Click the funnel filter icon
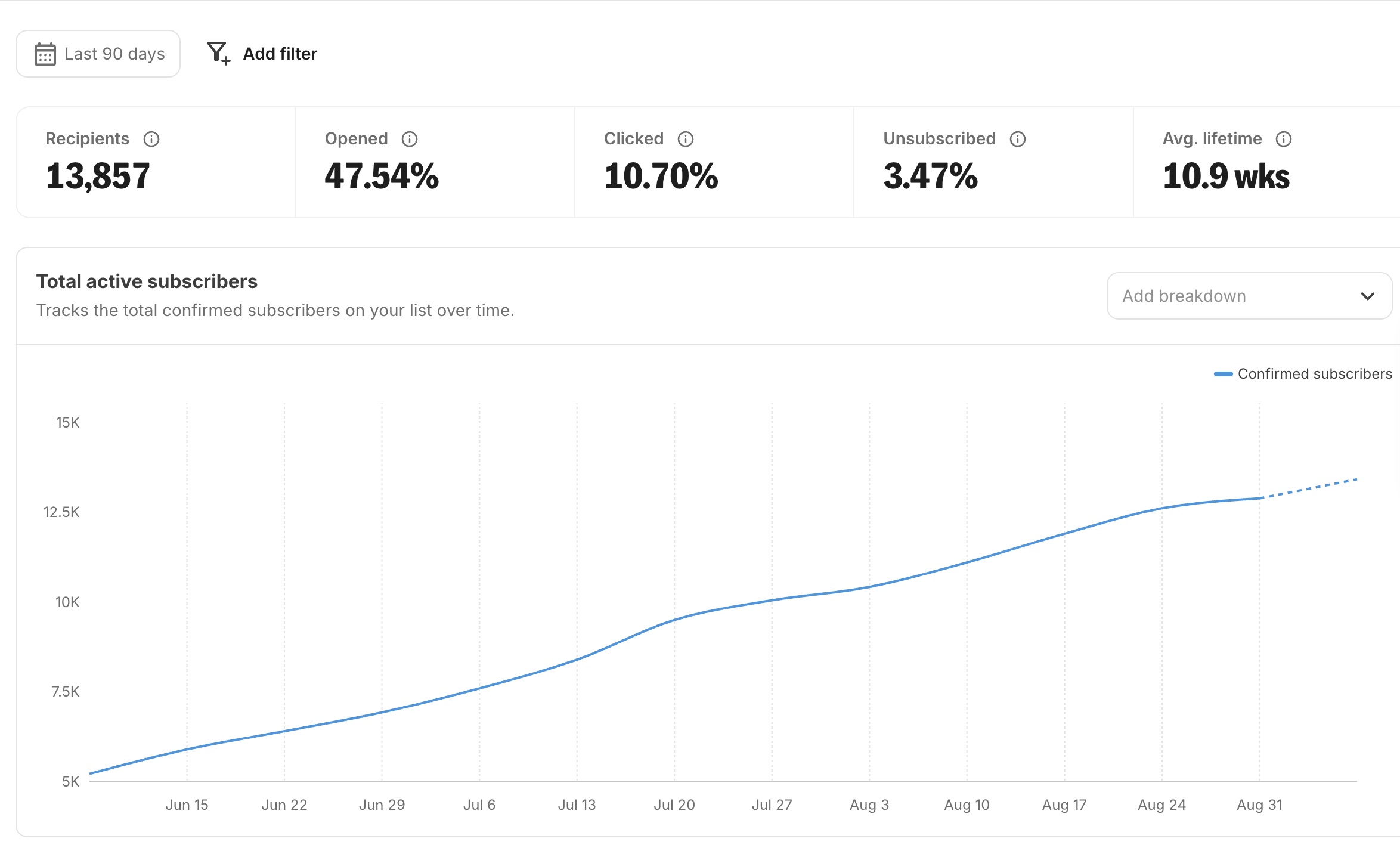 [x=218, y=53]
